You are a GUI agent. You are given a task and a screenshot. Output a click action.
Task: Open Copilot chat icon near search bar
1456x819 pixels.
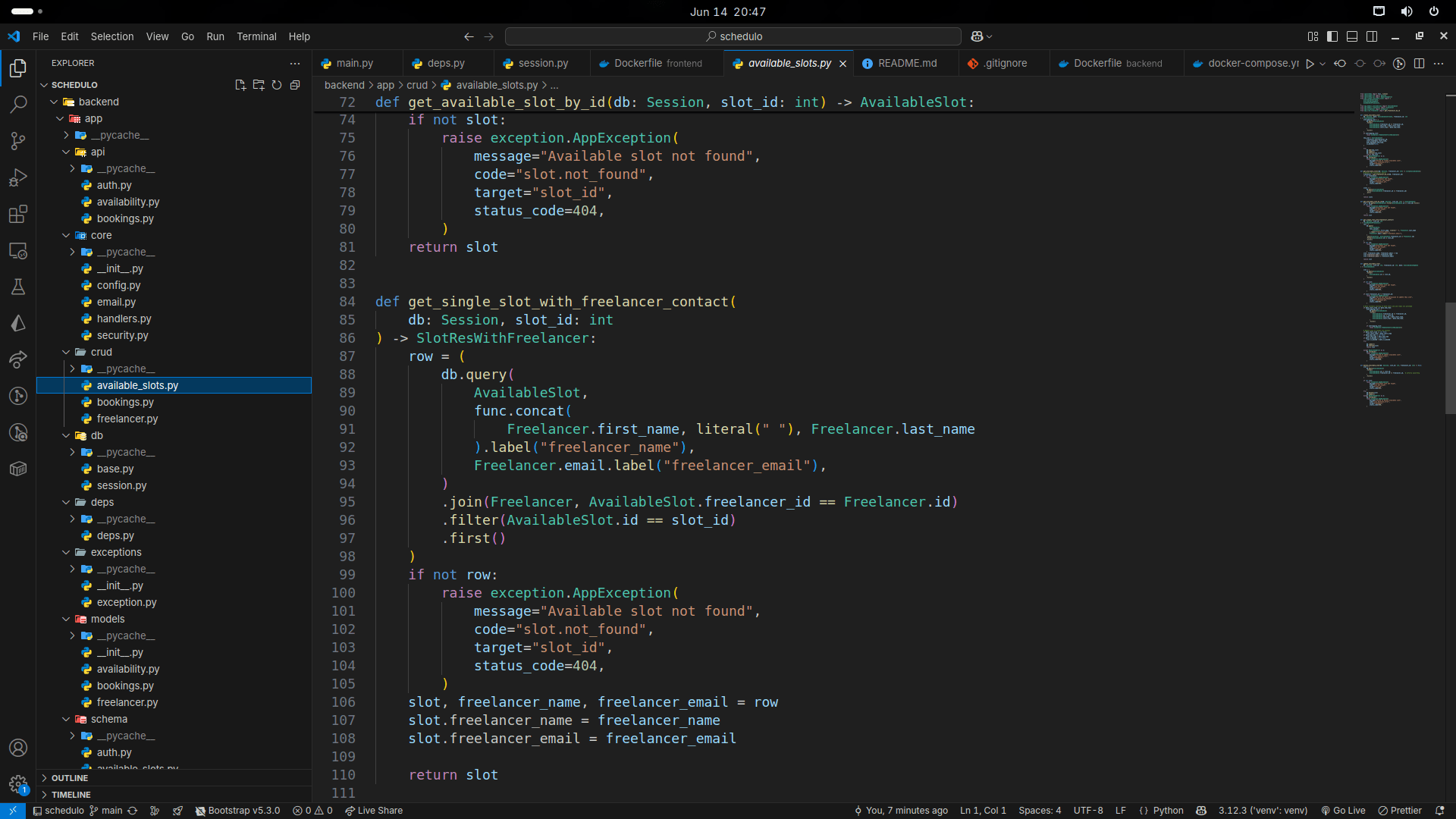coord(977,36)
